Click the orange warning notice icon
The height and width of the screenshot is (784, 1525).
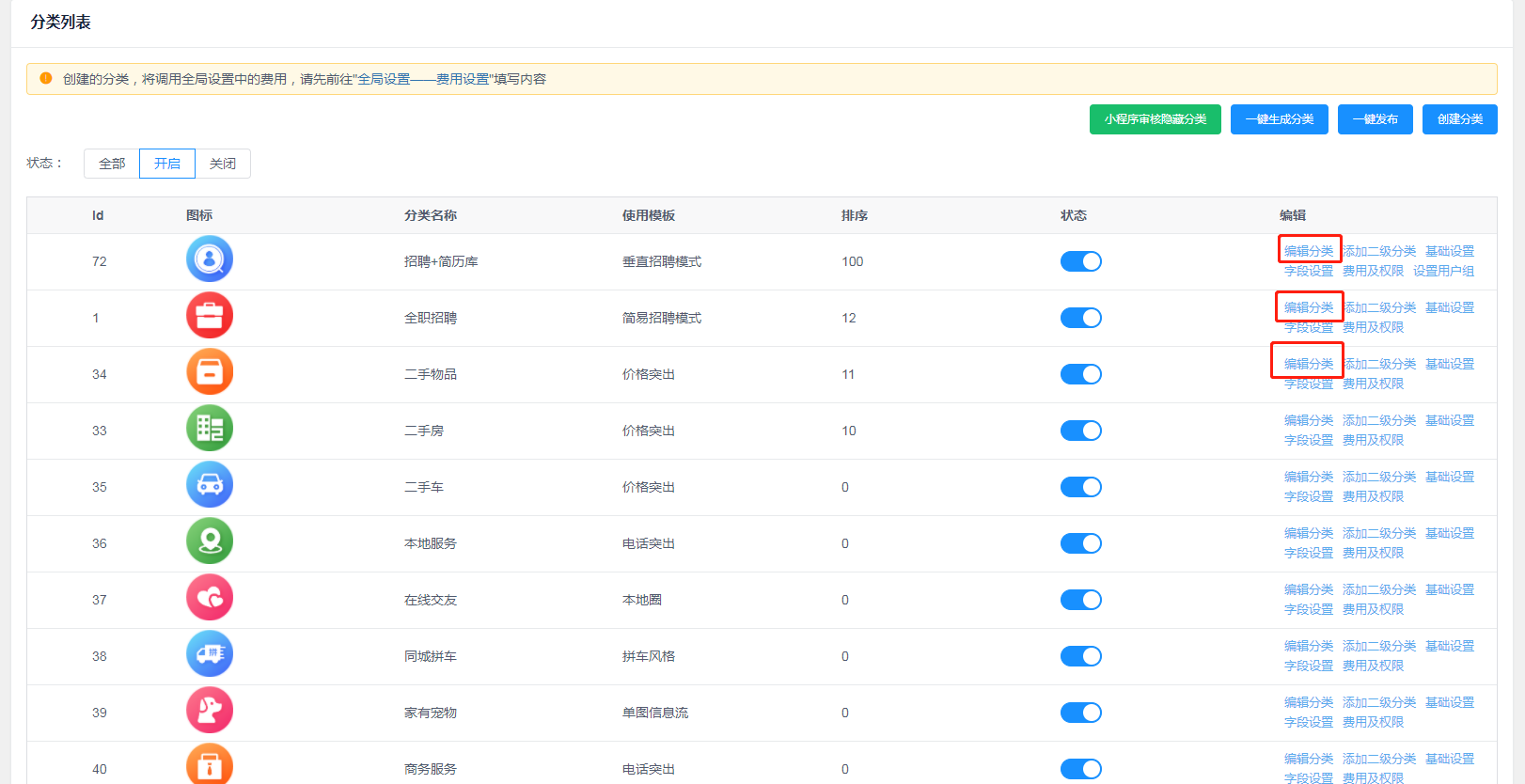tap(46, 79)
